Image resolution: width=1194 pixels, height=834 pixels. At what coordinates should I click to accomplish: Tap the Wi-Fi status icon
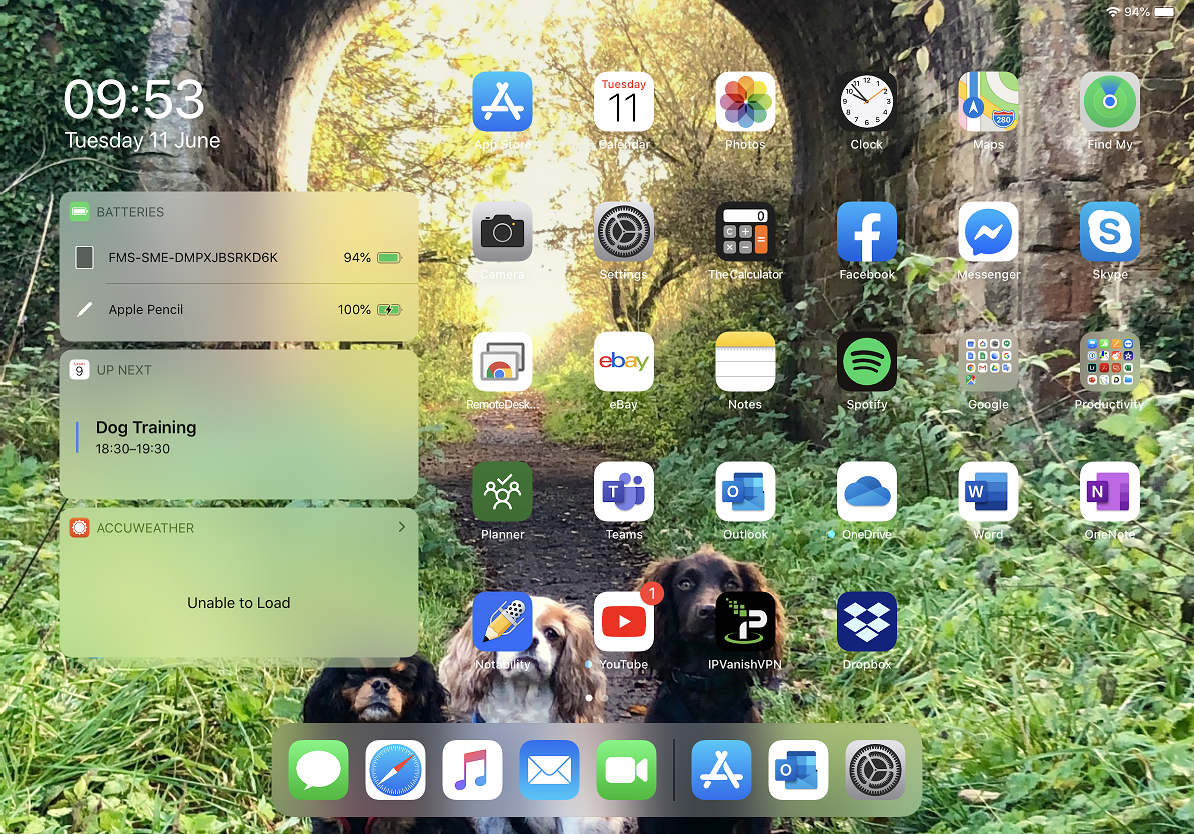pos(1113,11)
